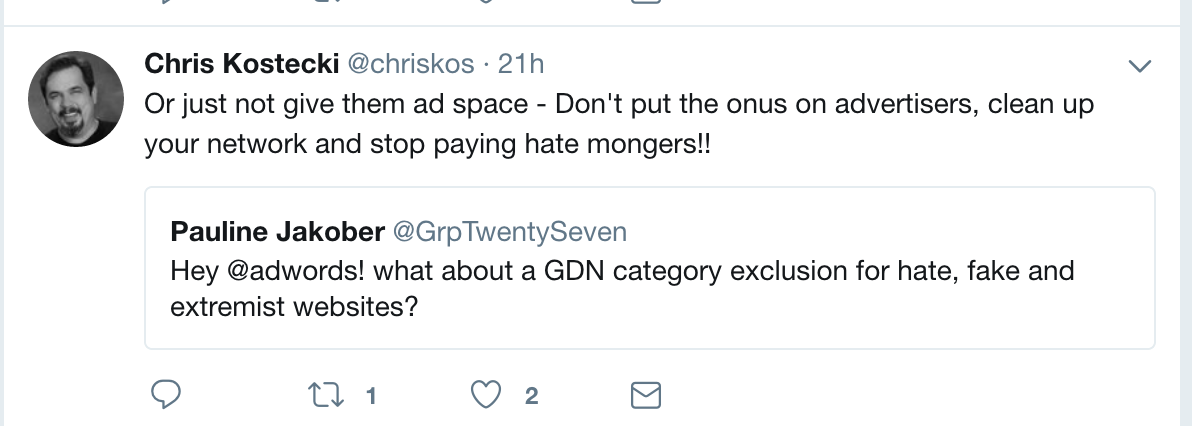Image resolution: width=1192 pixels, height=426 pixels.
Task: Open the tweet via the 21h timestamp
Action: coord(520,64)
